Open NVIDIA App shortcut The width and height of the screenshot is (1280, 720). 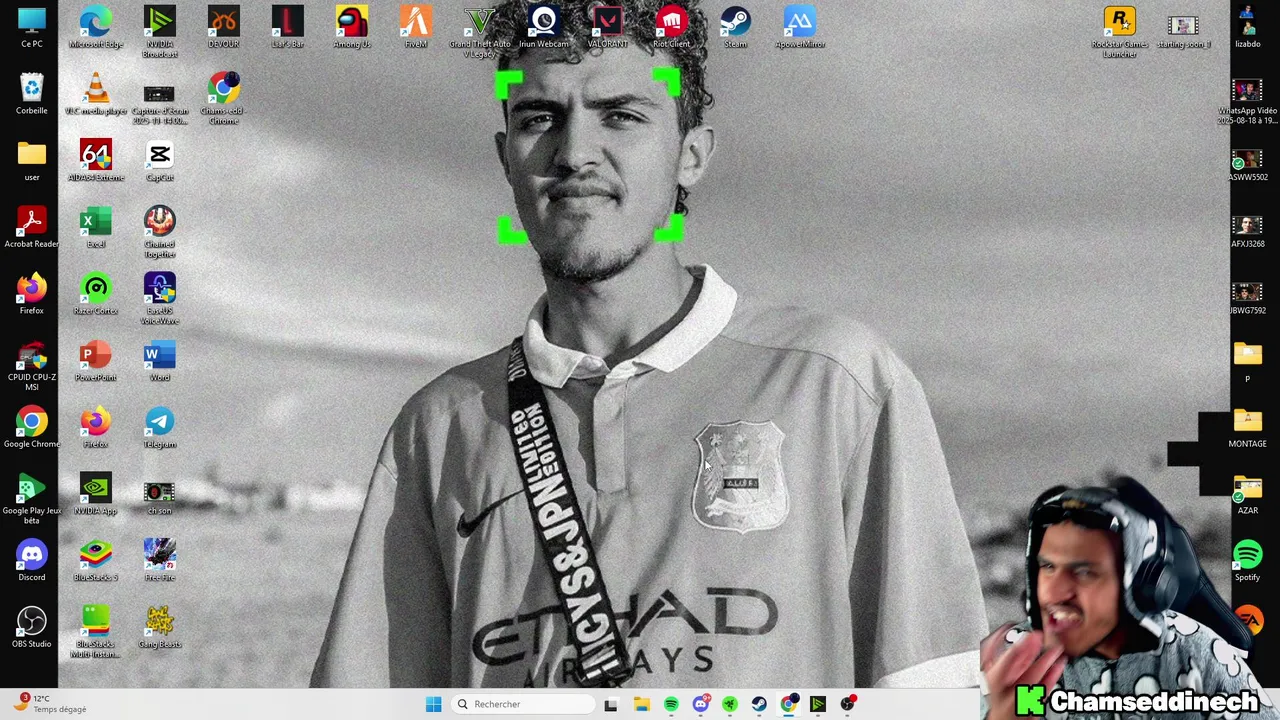coord(96,493)
